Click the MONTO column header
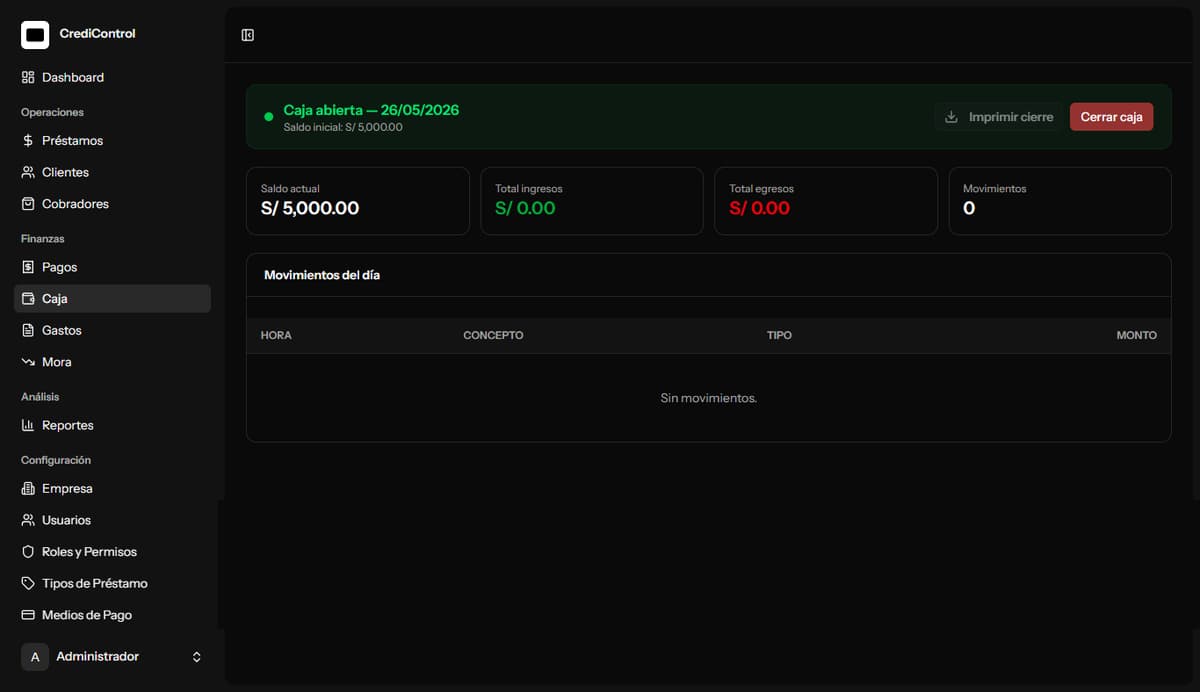The image size is (1200, 692). coord(1136,335)
